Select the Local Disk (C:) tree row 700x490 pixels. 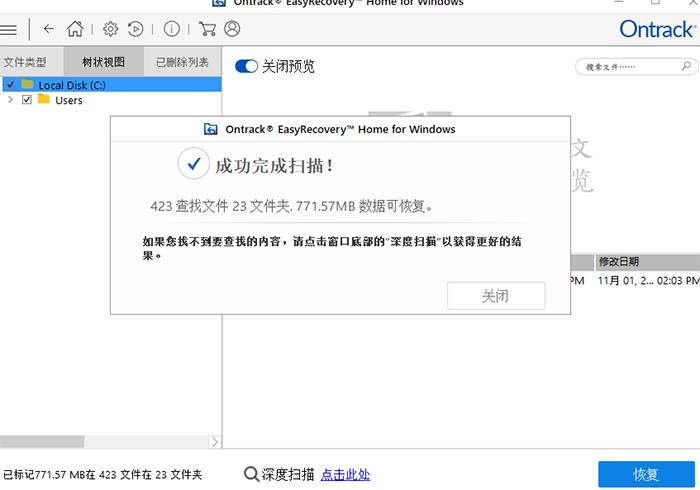pyautogui.click(x=112, y=84)
